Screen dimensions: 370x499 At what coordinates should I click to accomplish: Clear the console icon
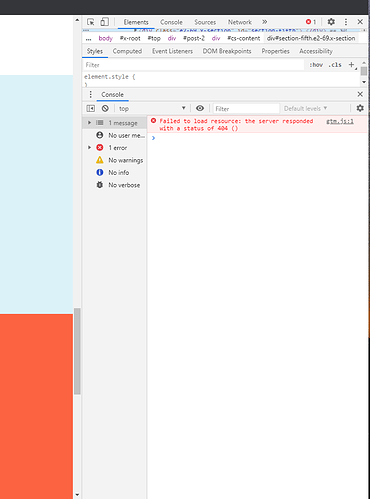pyautogui.click(x=105, y=108)
